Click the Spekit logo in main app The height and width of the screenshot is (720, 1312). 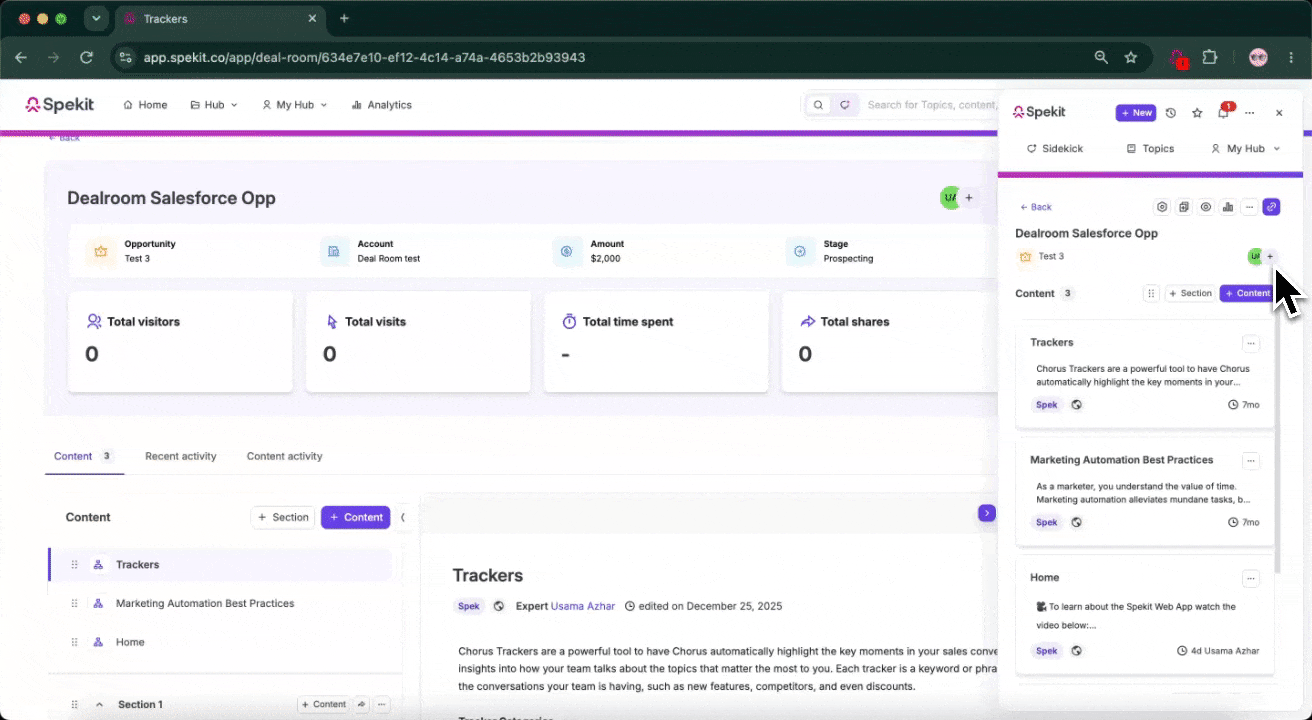click(60, 104)
